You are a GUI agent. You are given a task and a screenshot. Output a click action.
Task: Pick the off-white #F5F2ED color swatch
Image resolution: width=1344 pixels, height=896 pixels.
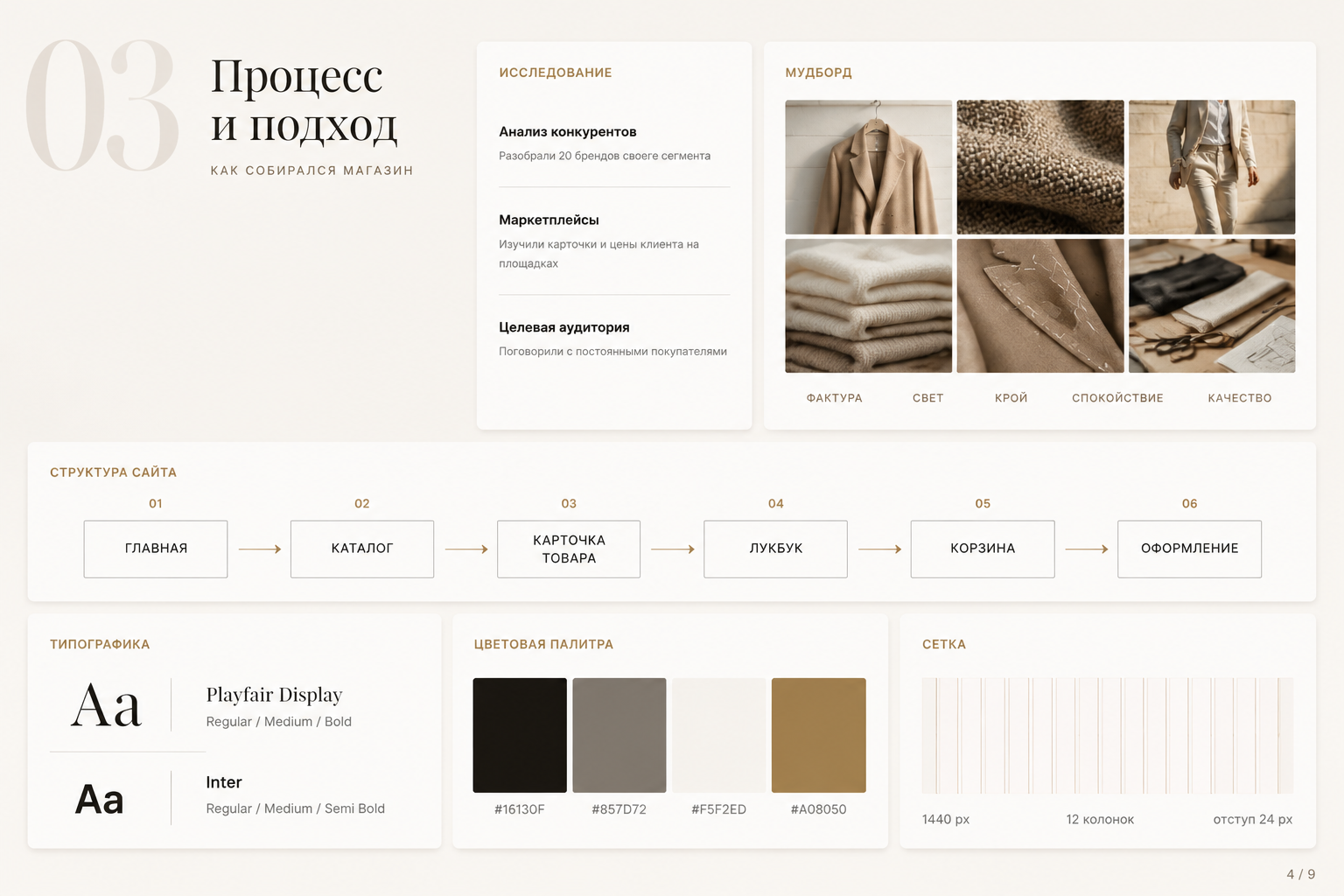[719, 735]
